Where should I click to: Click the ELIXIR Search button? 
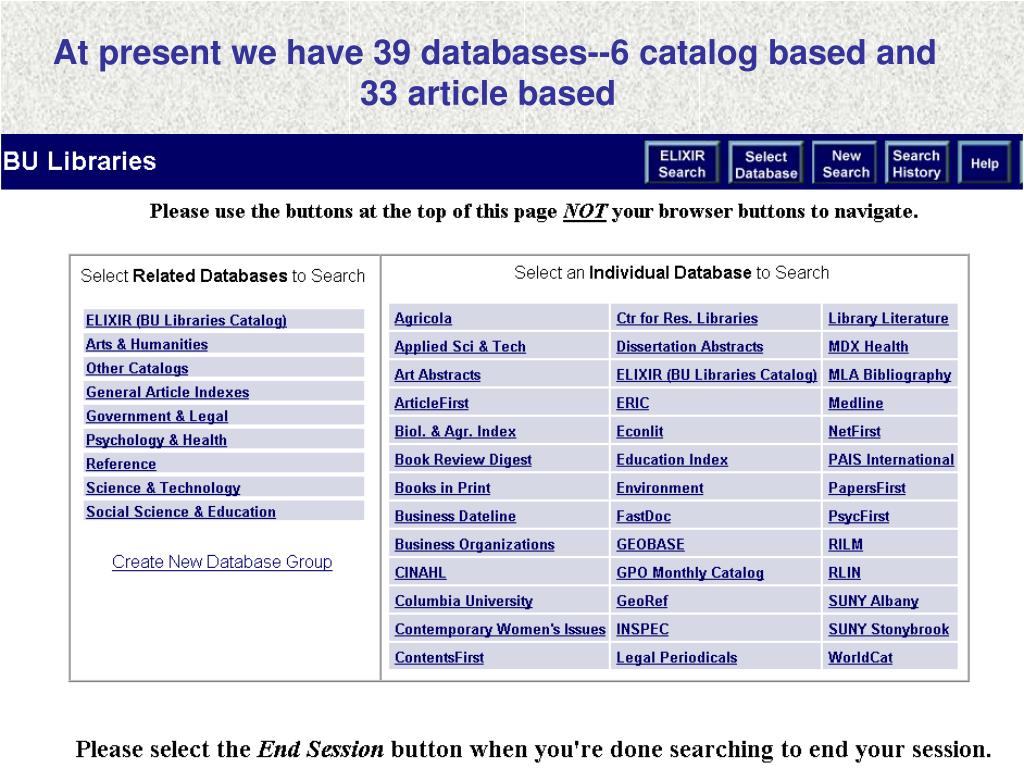point(682,163)
